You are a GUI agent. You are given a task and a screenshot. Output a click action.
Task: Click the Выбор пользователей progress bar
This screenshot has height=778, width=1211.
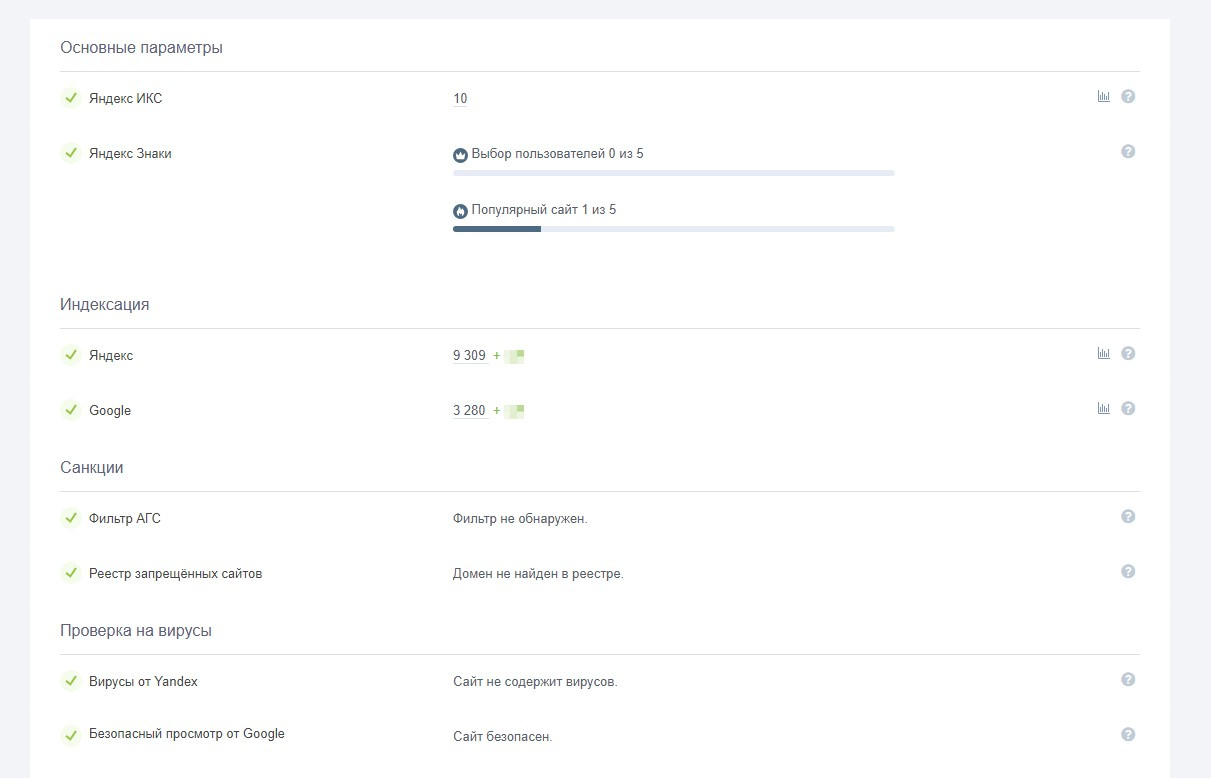pyautogui.click(x=673, y=173)
